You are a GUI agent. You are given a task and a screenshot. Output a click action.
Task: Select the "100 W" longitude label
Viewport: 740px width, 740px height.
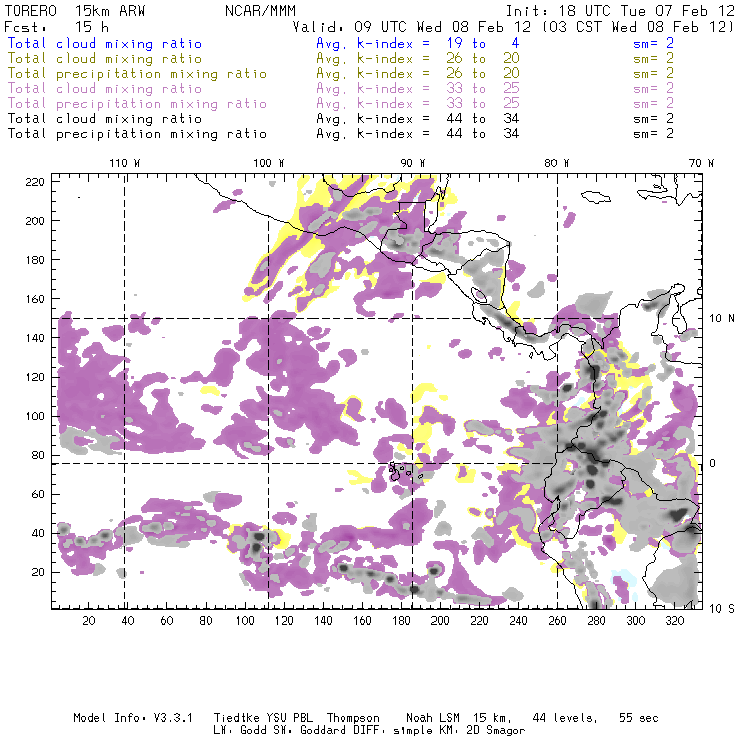pyautogui.click(x=269, y=163)
